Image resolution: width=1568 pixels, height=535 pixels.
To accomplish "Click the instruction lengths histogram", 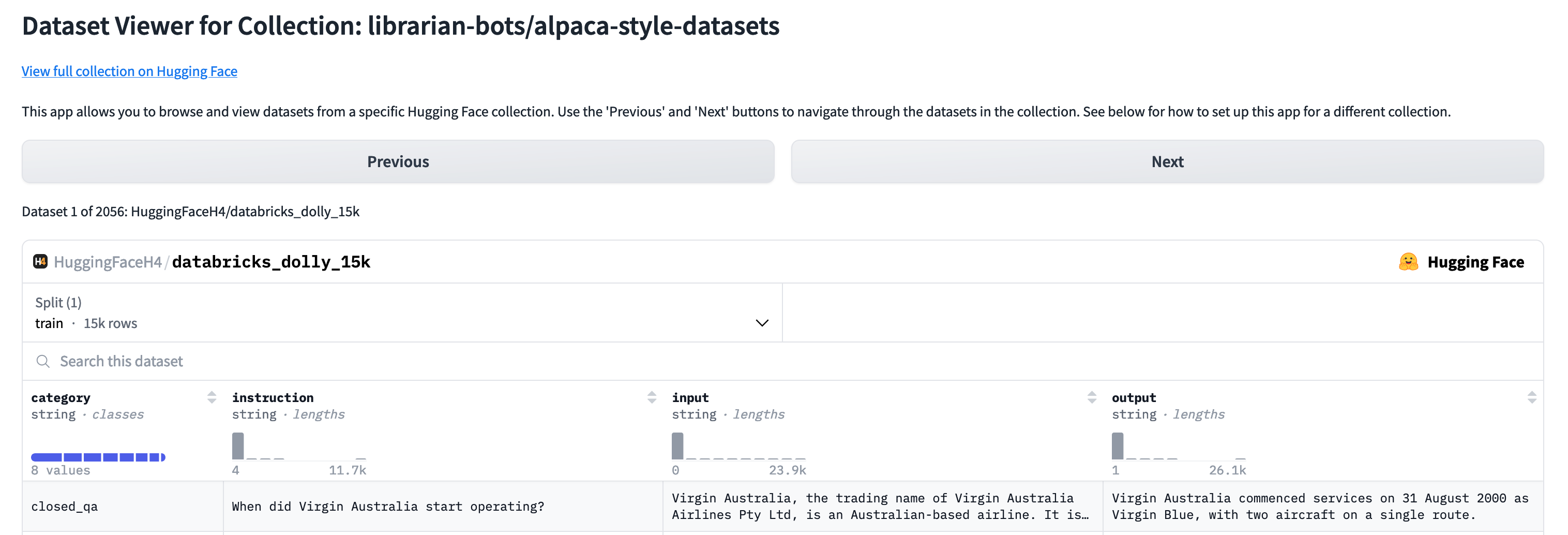I will pyautogui.click(x=238, y=446).
